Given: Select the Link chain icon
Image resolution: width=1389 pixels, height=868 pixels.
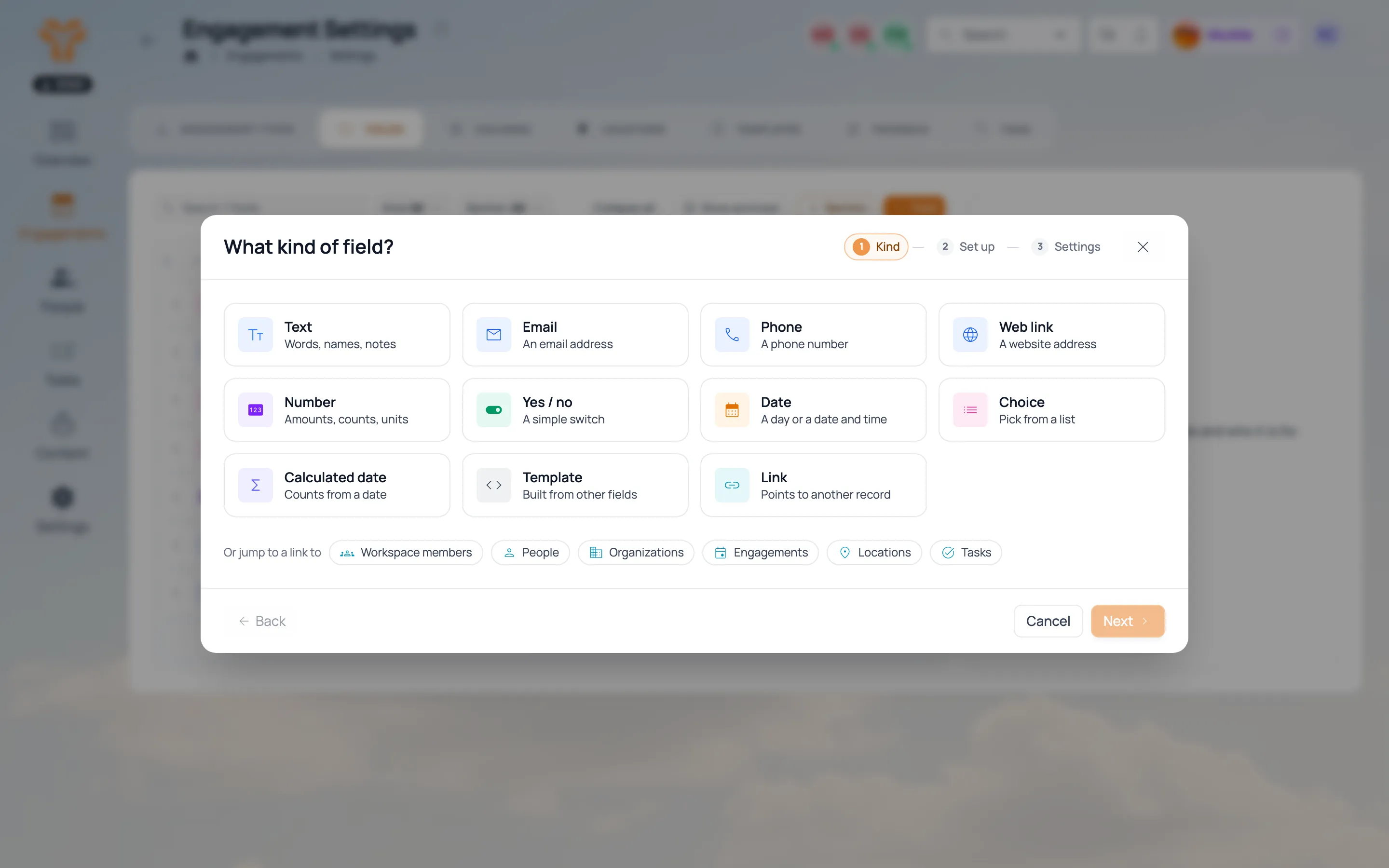Looking at the screenshot, I should click(732, 485).
